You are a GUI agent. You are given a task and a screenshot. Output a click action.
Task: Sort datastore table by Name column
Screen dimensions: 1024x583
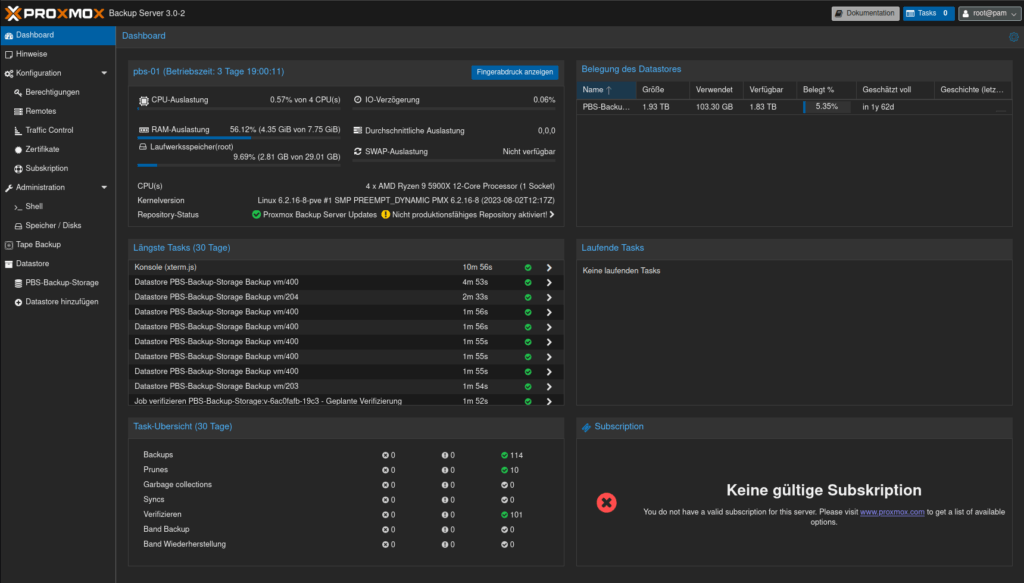pos(606,89)
